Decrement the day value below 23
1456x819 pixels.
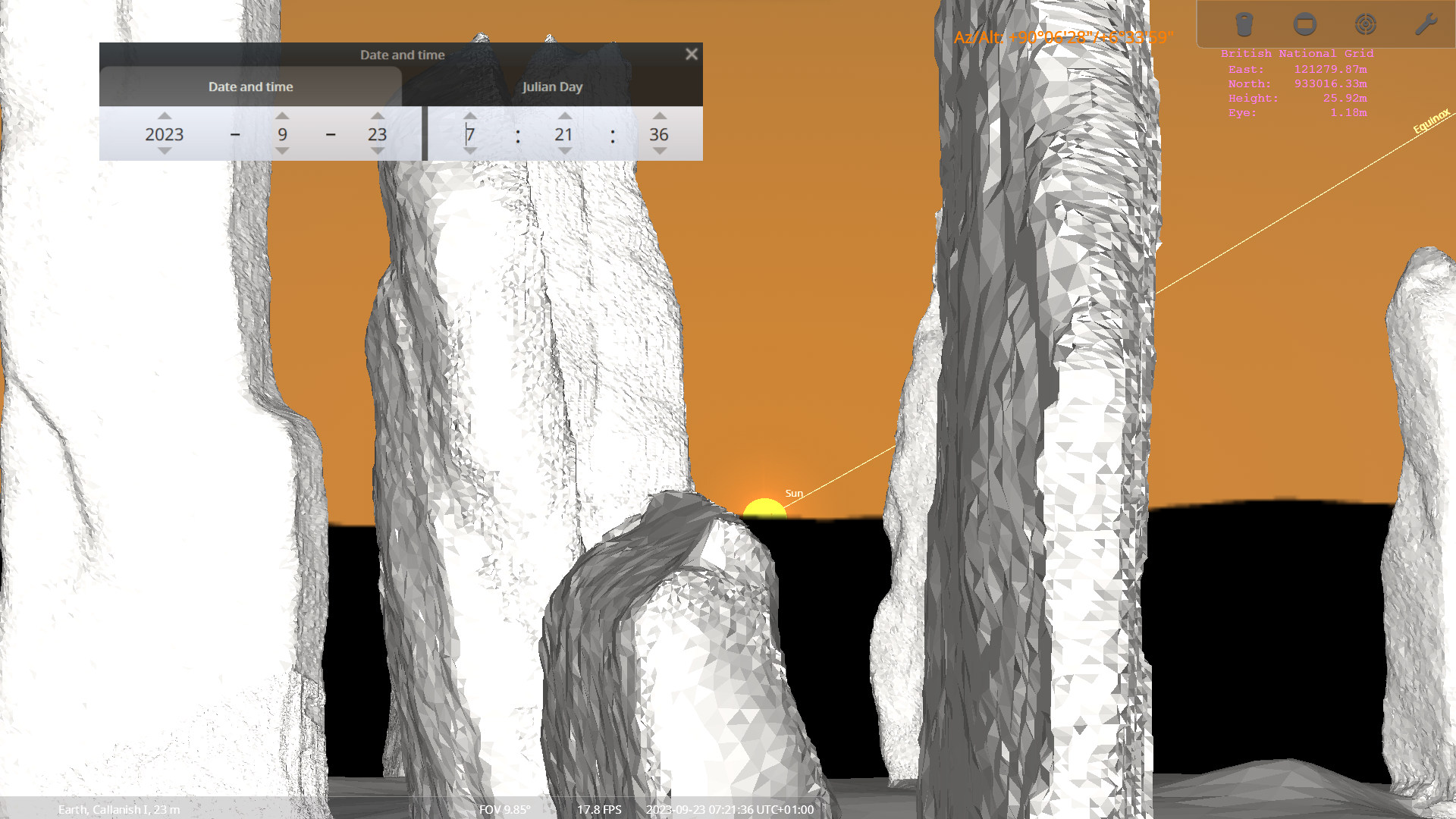click(378, 151)
